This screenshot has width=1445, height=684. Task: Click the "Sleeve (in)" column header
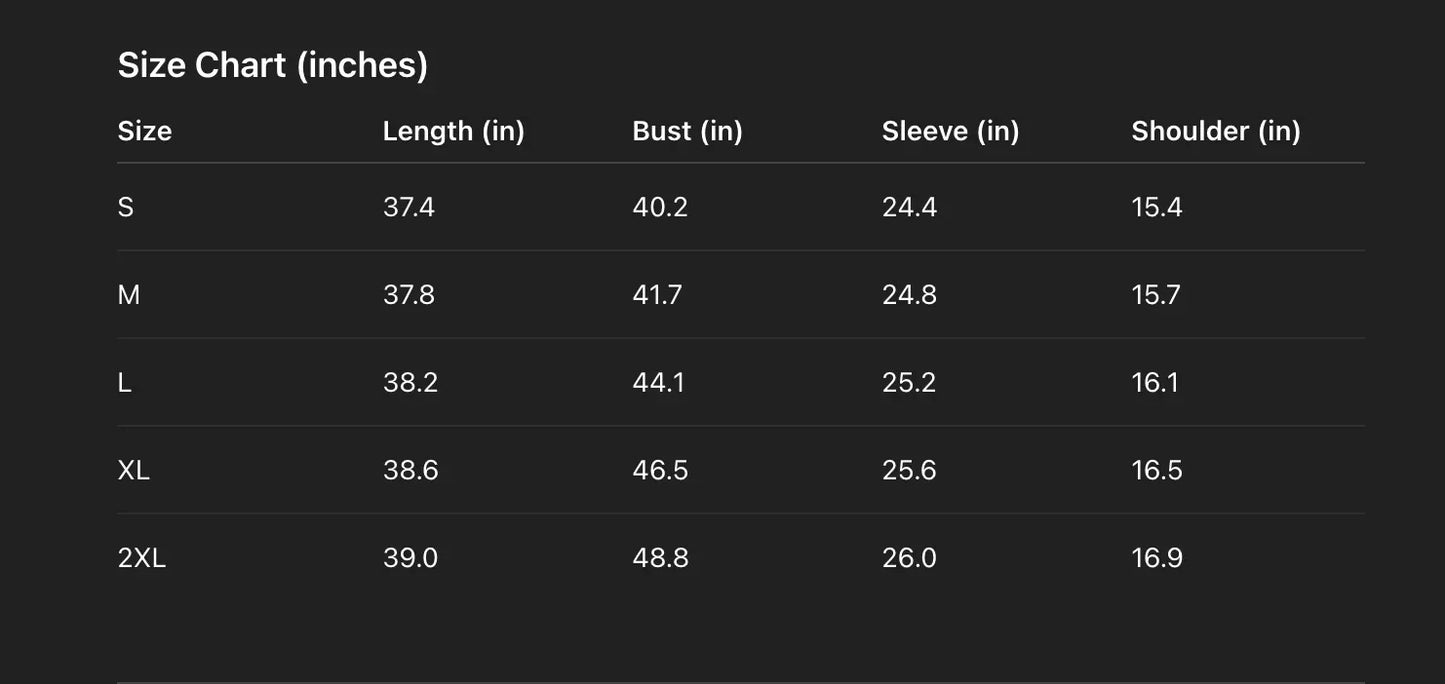click(950, 131)
